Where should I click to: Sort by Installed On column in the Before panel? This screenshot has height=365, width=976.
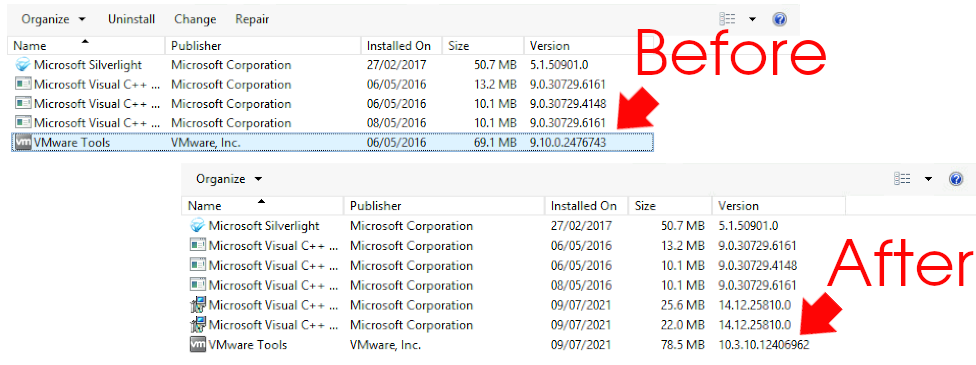[x=401, y=45]
